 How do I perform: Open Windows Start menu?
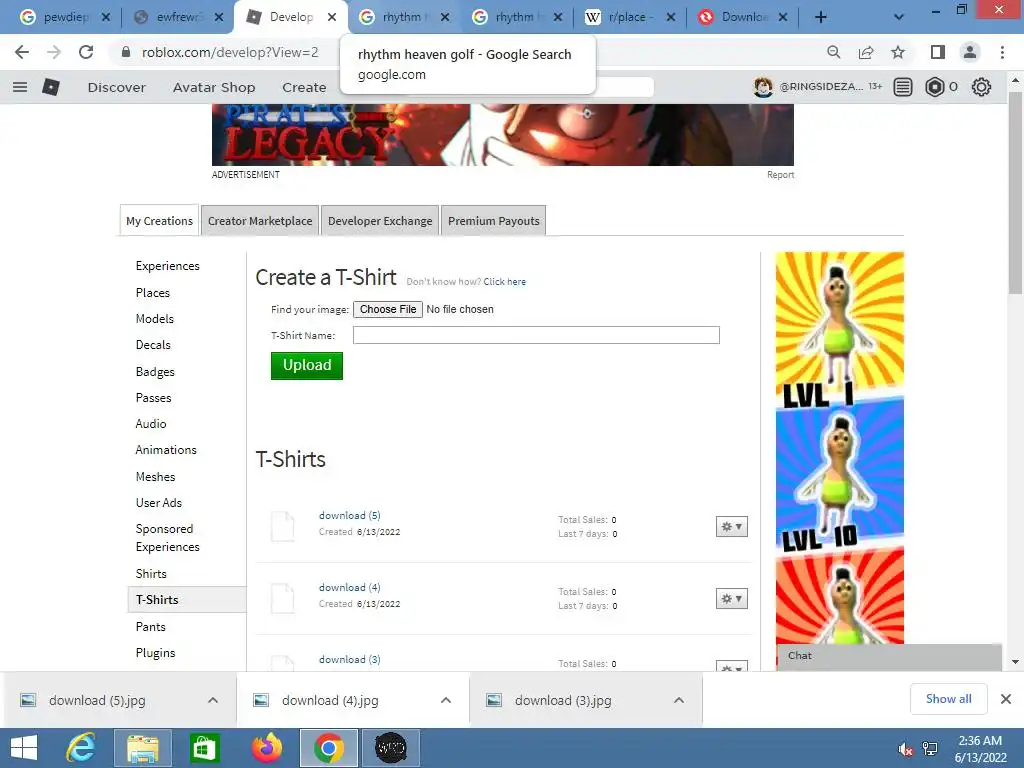tap(24, 748)
